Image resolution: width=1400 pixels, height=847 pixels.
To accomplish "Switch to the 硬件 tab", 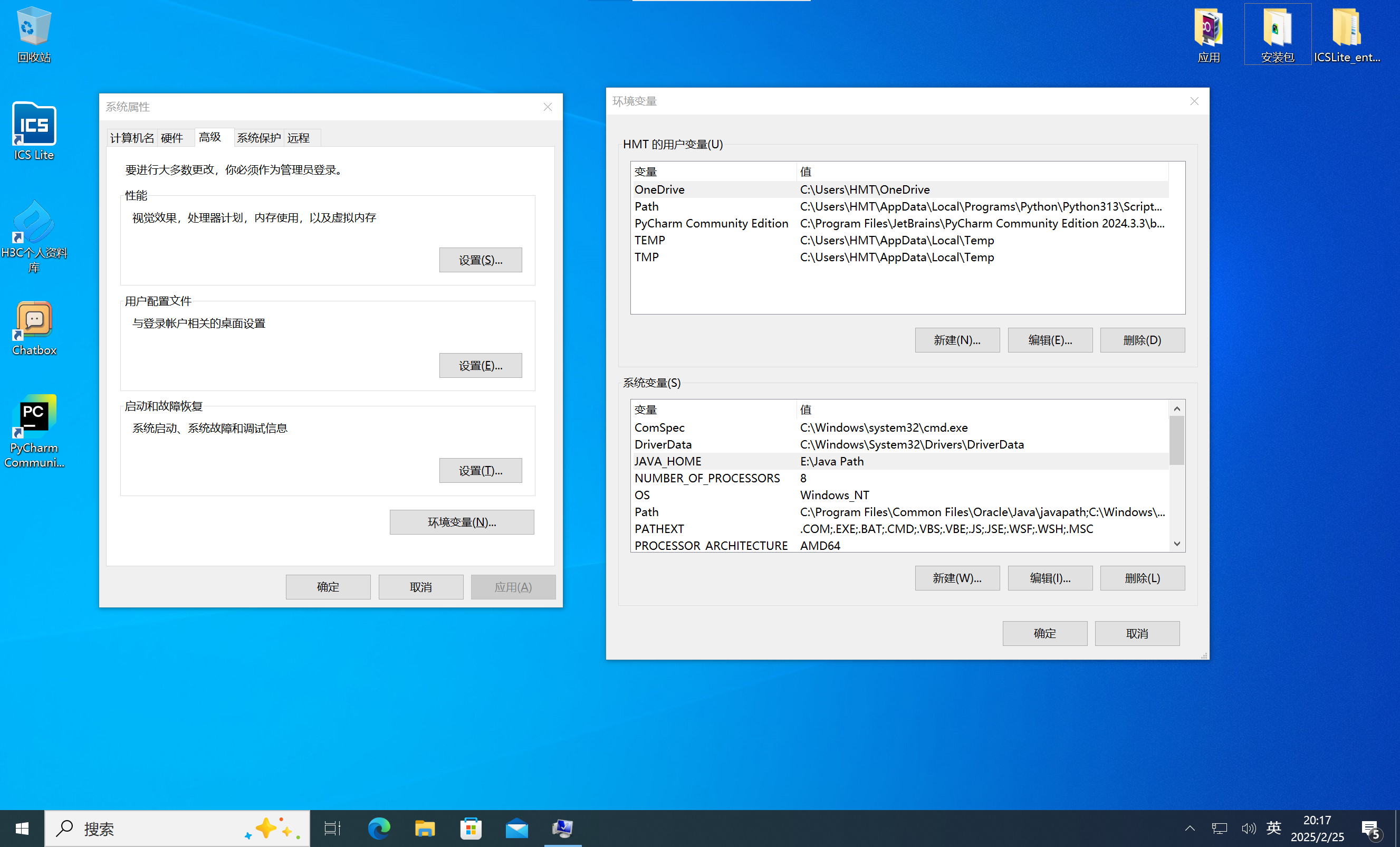I will 171,138.
